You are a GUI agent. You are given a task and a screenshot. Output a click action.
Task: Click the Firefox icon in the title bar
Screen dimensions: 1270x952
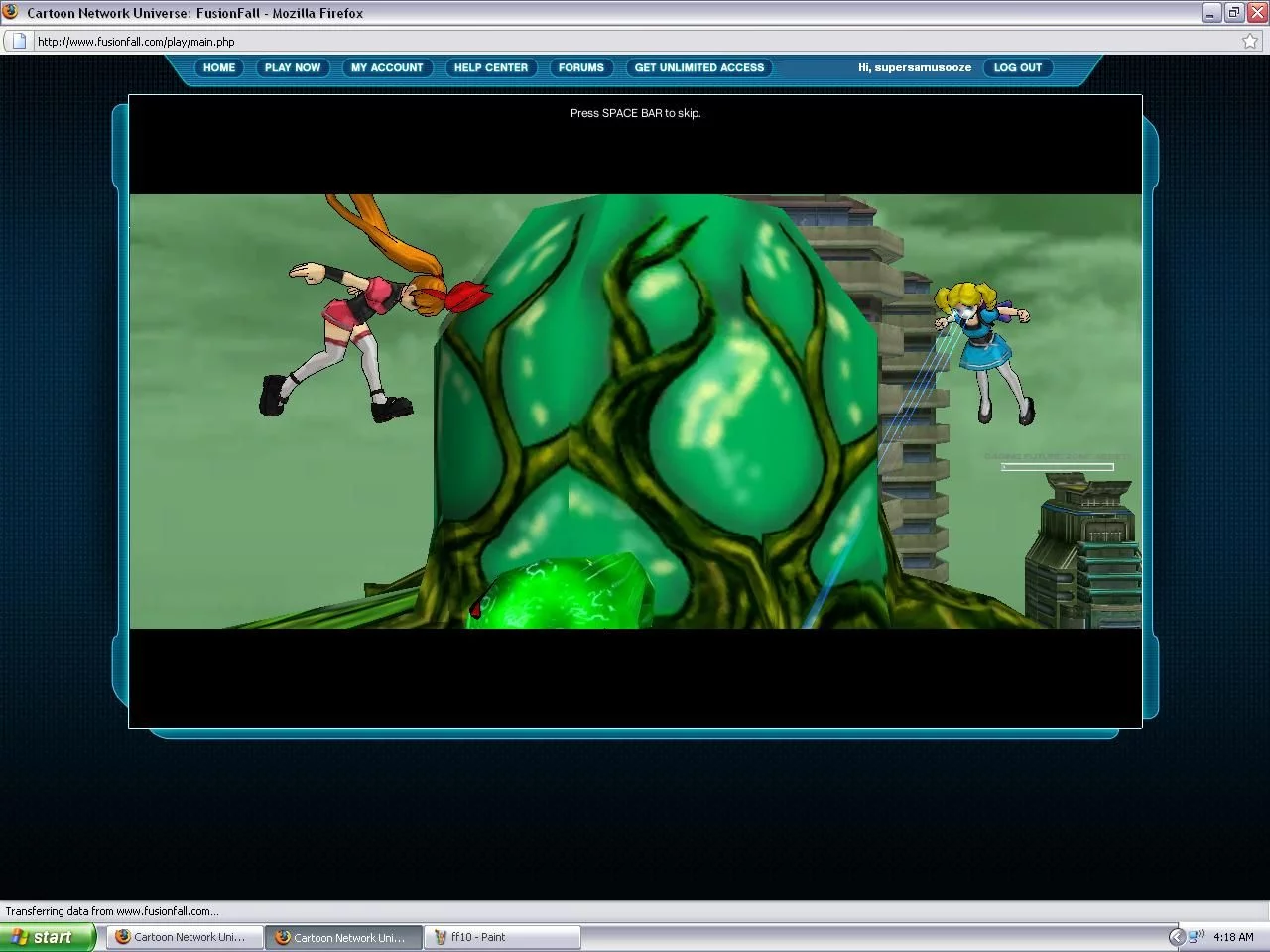pos(12,12)
